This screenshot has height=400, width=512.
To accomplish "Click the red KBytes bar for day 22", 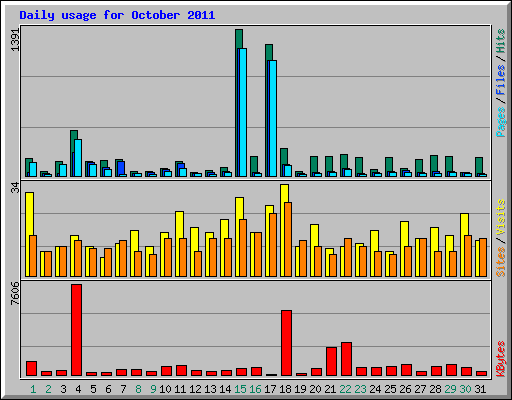I will (x=346, y=359).
